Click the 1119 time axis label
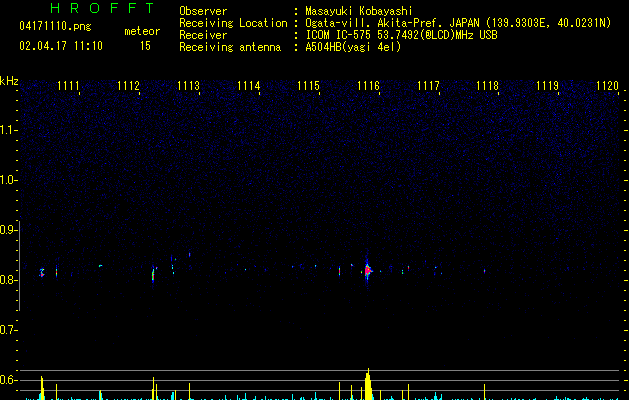 coord(548,86)
